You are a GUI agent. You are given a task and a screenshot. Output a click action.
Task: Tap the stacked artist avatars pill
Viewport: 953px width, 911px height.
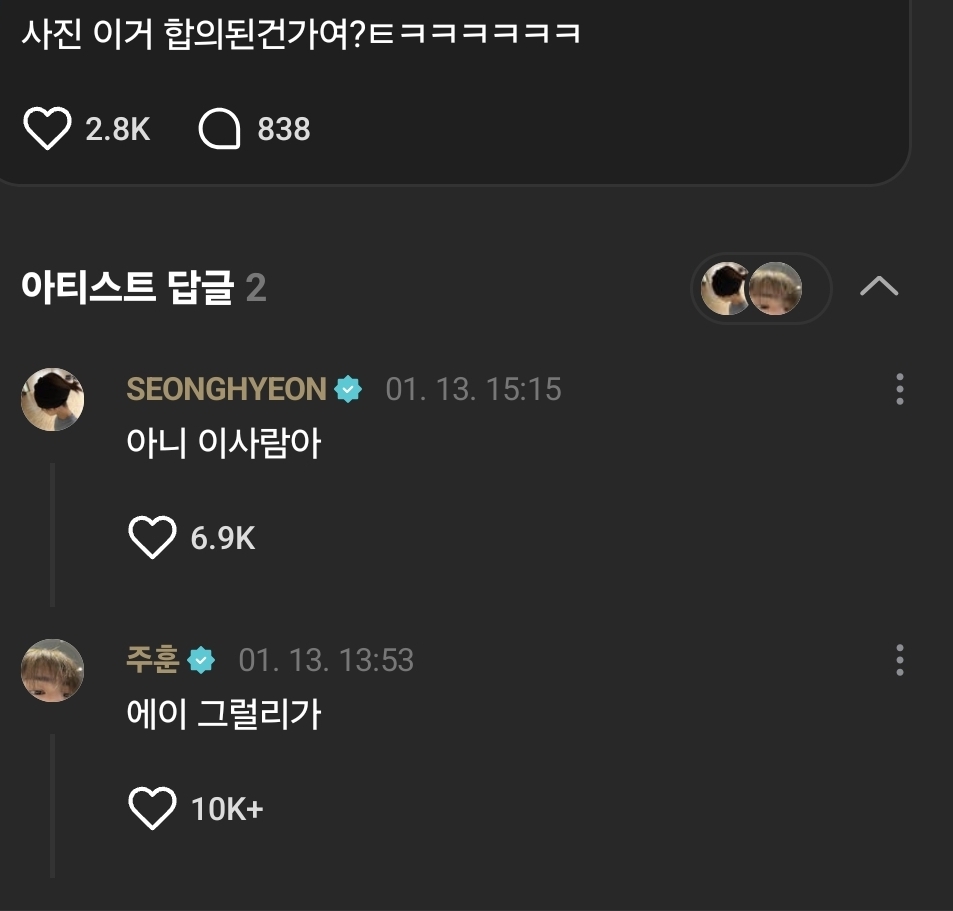[x=761, y=289]
